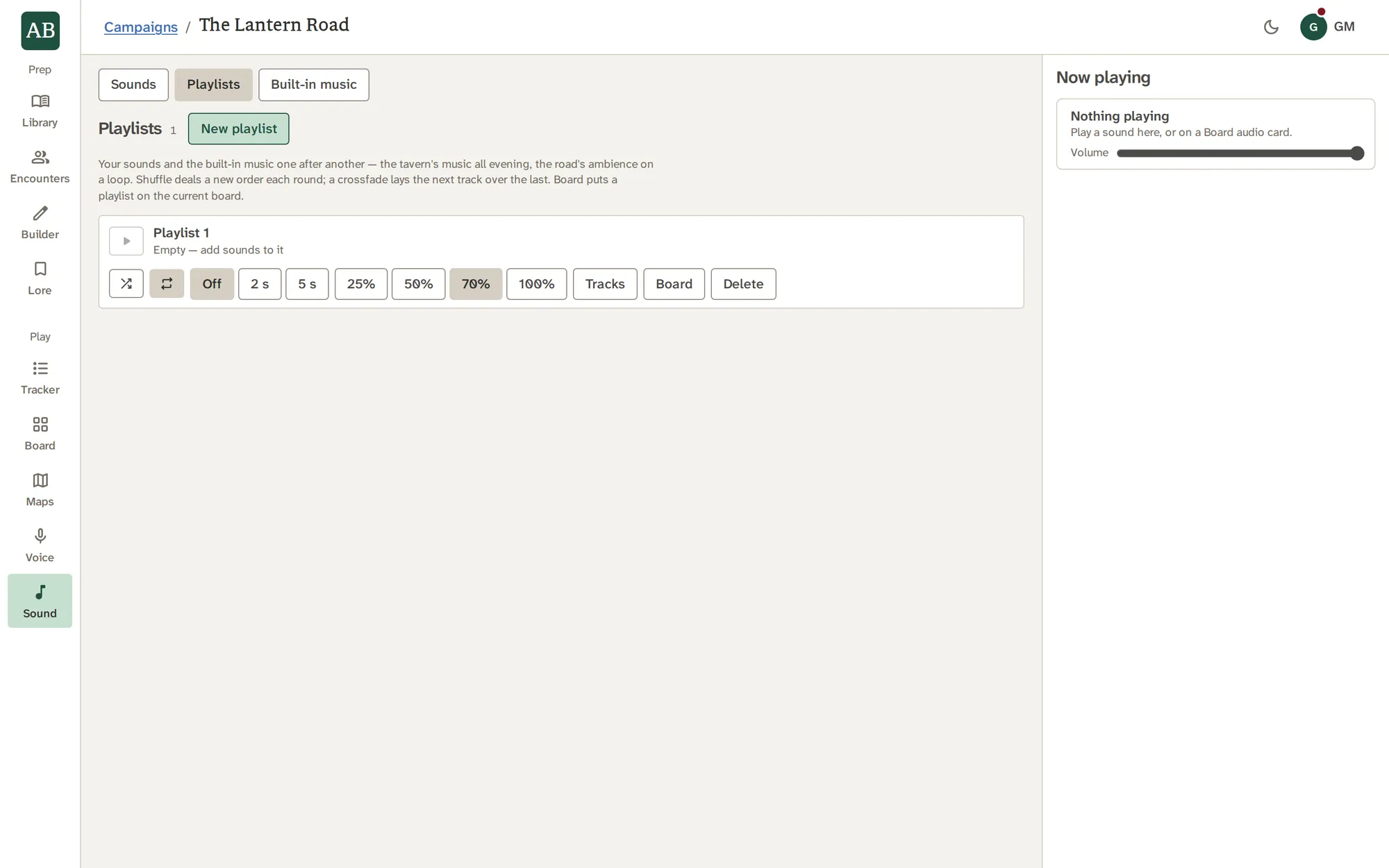
Task: Set playlist volume to 25%
Action: [x=361, y=284]
